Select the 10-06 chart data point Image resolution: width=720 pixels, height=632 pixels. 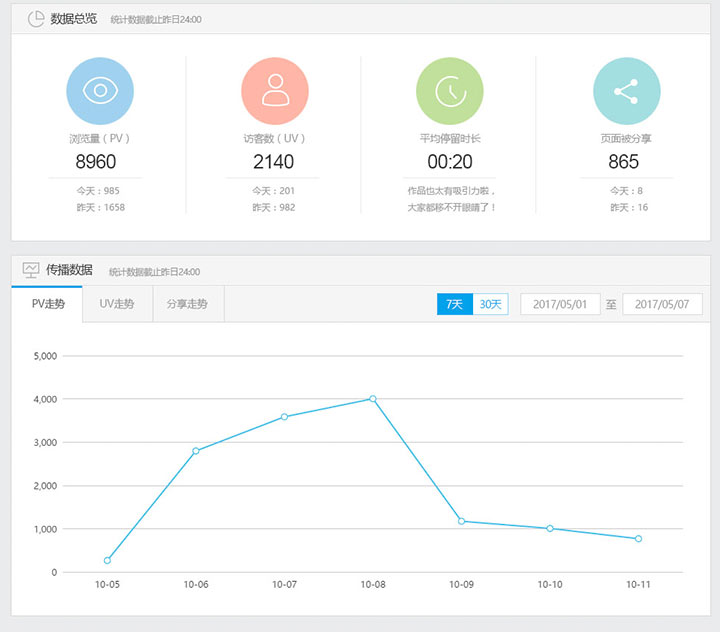pyautogui.click(x=196, y=451)
